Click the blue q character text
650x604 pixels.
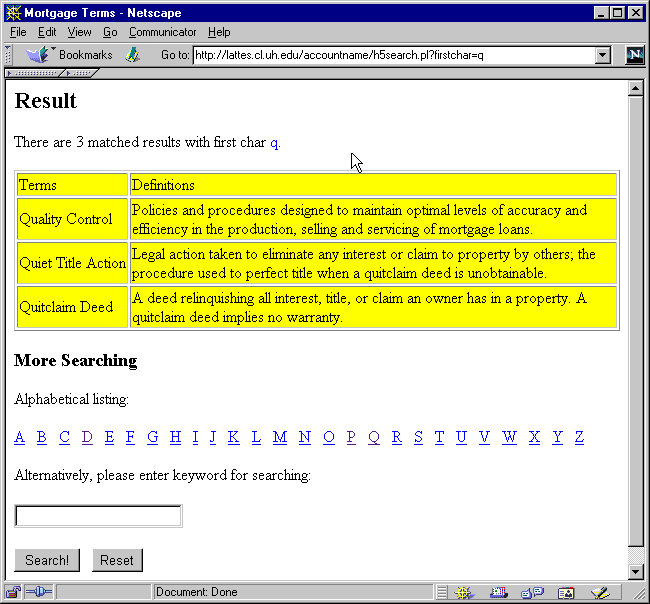pos(274,143)
